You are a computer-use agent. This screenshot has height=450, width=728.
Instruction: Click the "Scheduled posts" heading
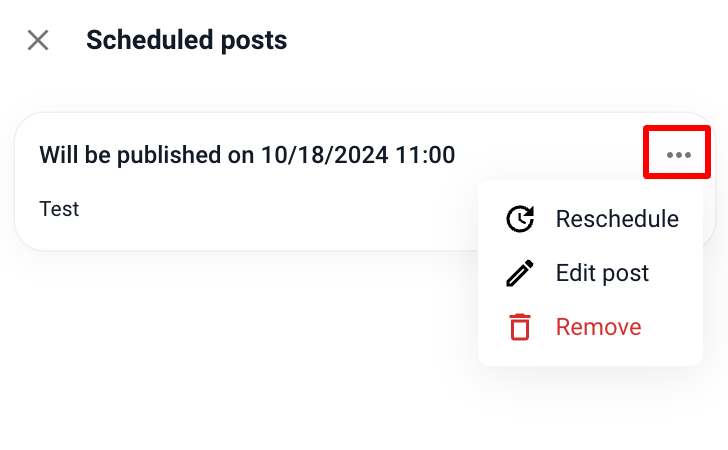point(186,40)
